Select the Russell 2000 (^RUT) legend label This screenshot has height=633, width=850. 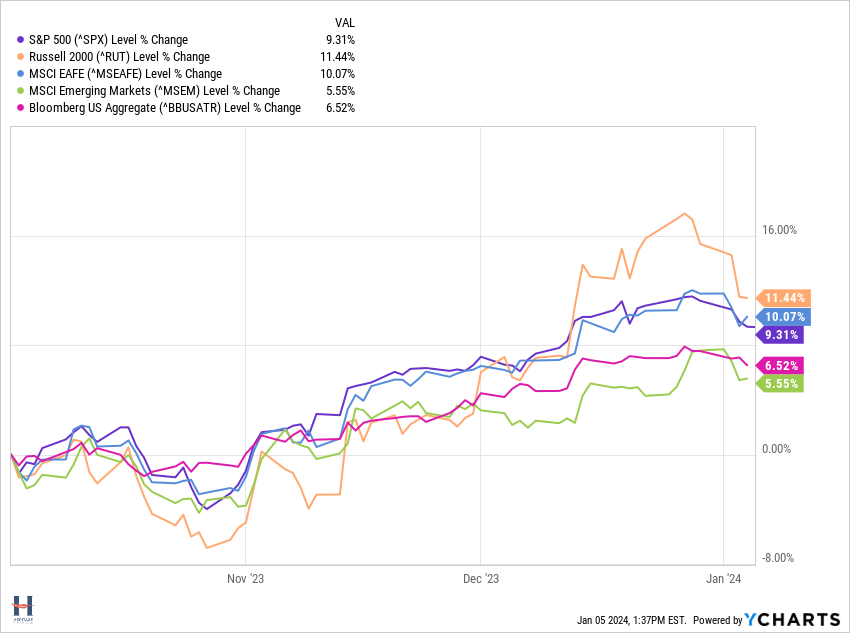click(119, 57)
